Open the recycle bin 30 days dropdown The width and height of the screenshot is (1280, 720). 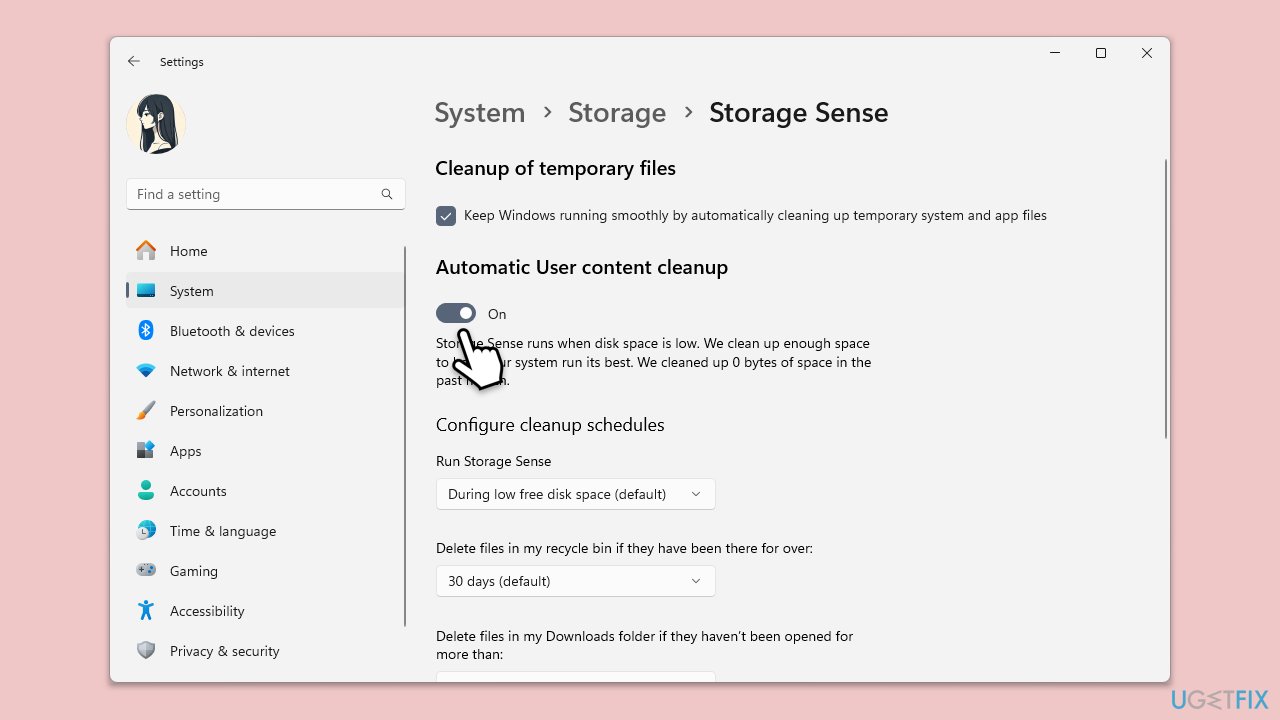point(575,581)
